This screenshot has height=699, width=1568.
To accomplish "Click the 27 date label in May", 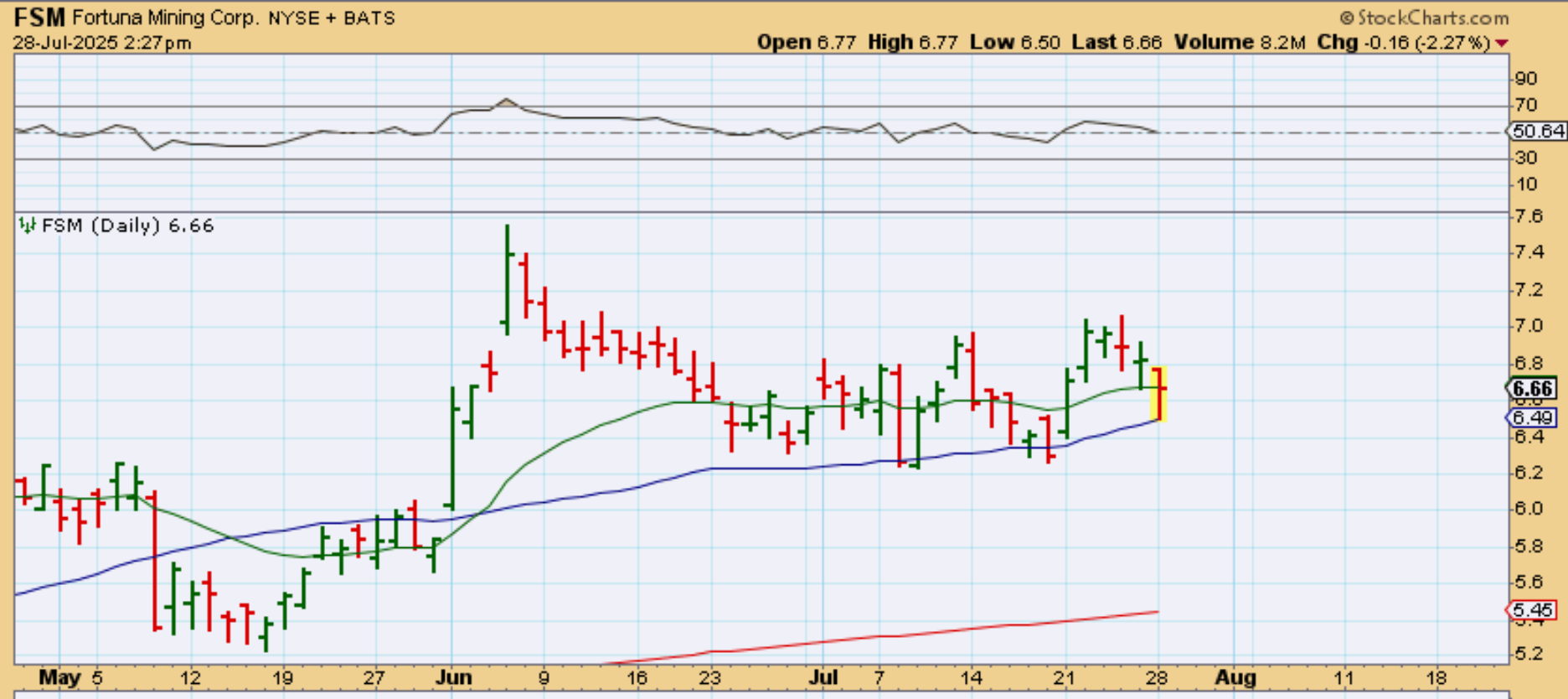I will [374, 678].
